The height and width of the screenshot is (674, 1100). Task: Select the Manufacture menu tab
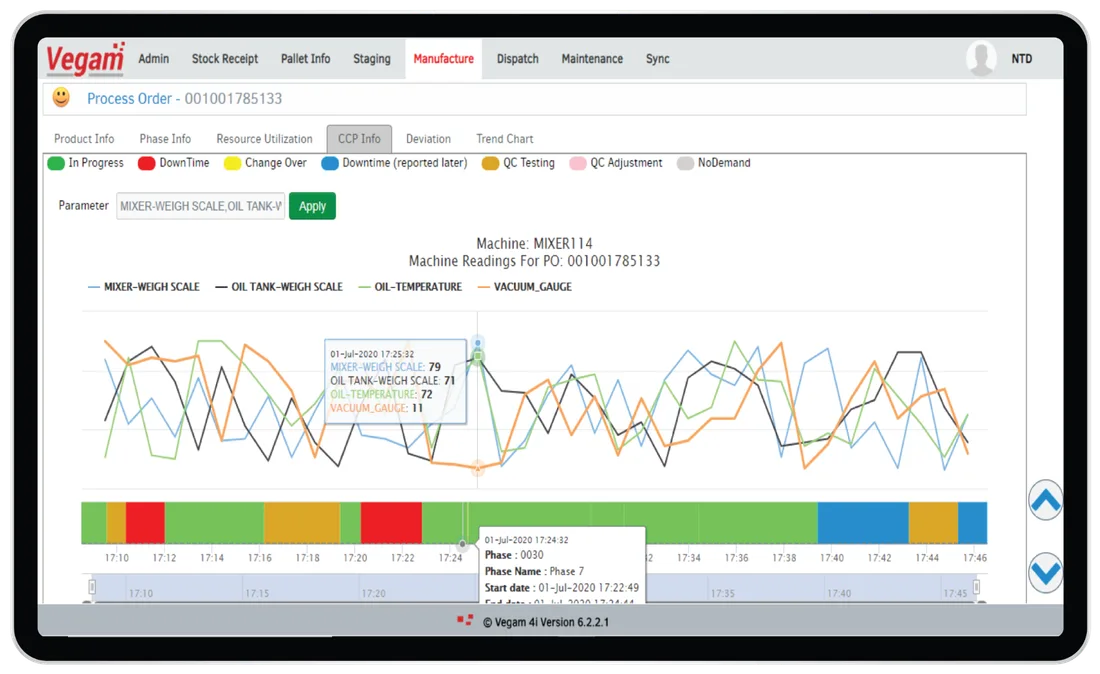[x=443, y=59]
